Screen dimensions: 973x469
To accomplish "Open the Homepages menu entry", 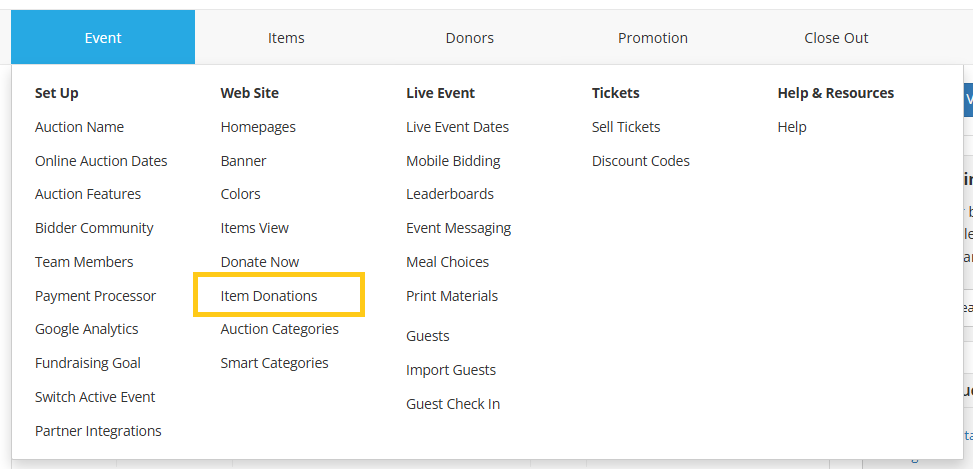I will point(258,127).
